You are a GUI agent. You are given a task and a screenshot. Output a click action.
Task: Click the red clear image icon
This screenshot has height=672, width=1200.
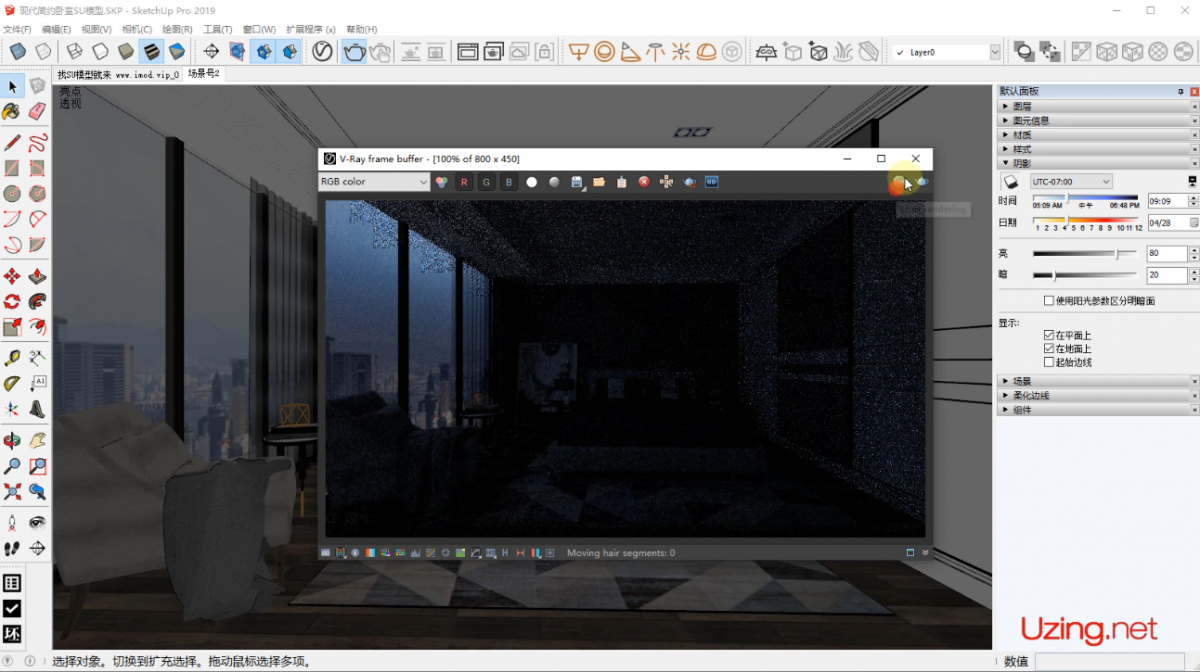(x=644, y=182)
